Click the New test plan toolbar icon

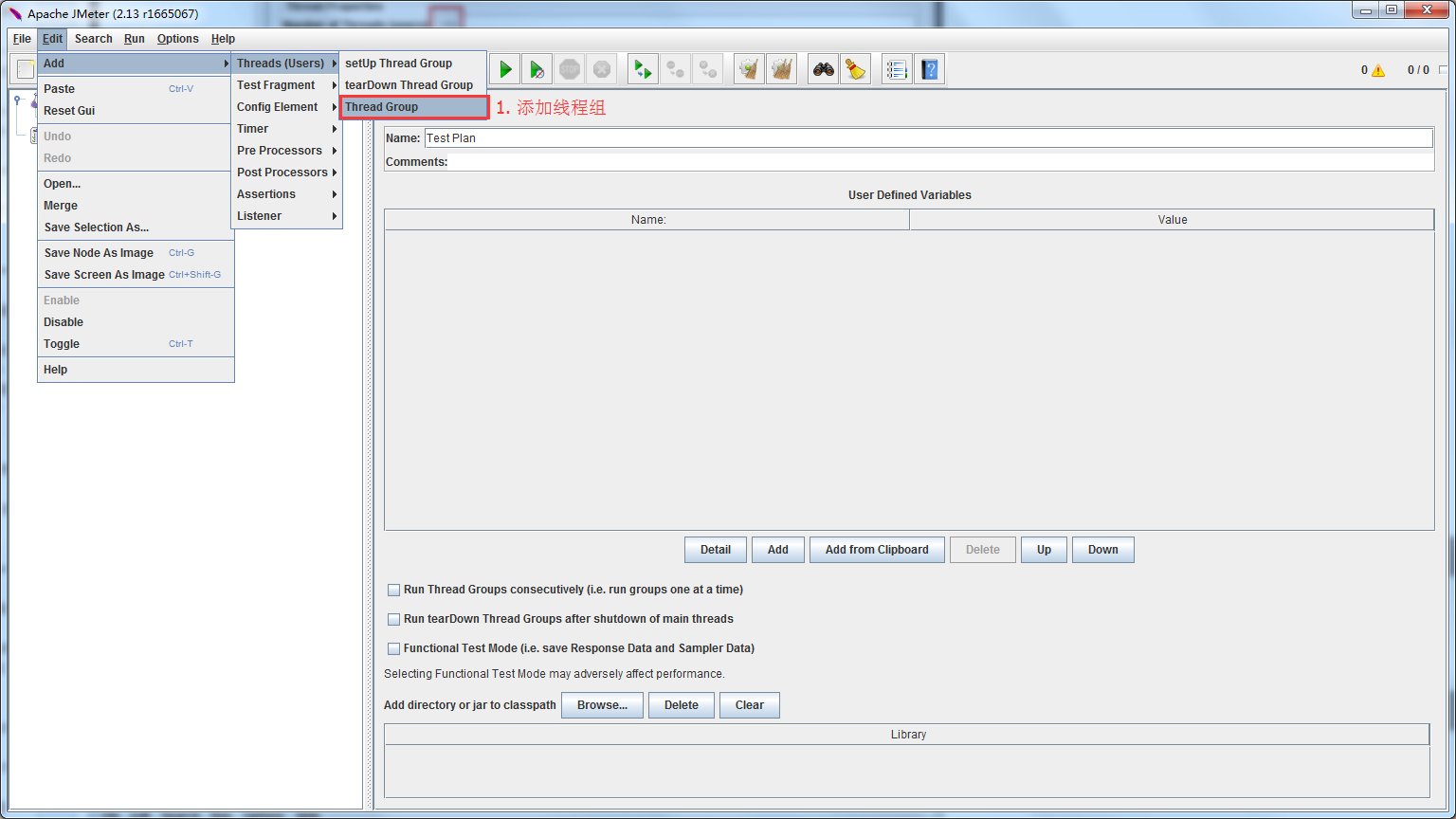(25, 69)
